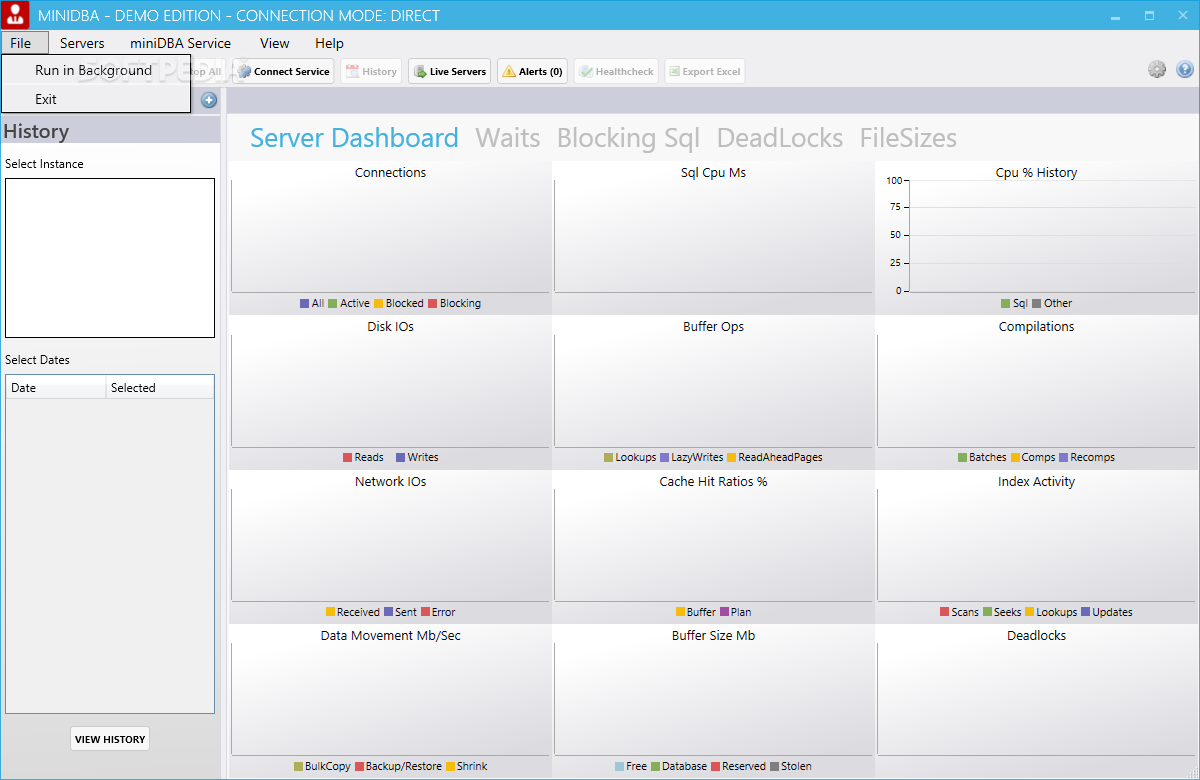Screen dimensions: 1200x780
Task: Open the View menu
Action: coord(275,43)
